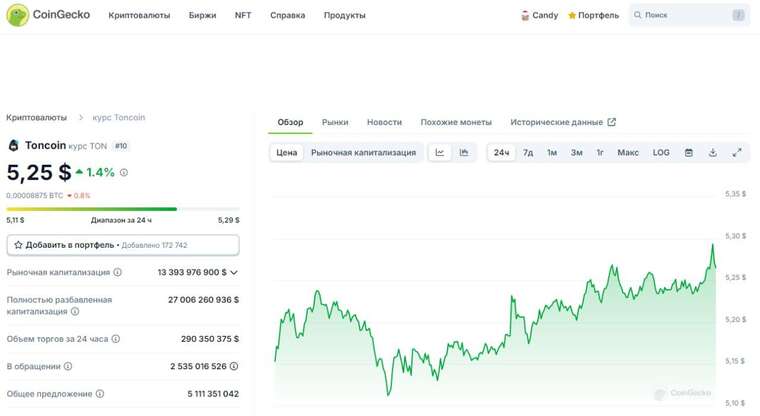This screenshot has width=760, height=416.
Task: Open the Портфель star link
Action: pyautogui.click(x=593, y=16)
